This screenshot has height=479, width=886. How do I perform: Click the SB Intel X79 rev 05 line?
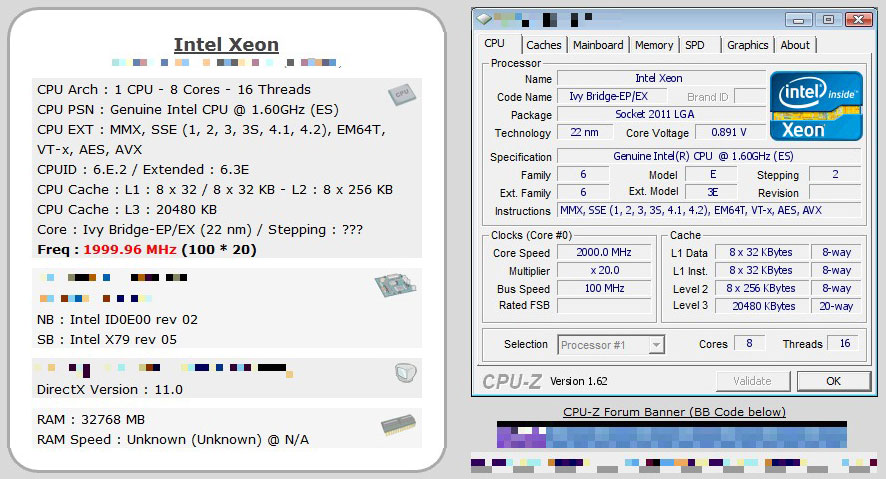point(107,339)
